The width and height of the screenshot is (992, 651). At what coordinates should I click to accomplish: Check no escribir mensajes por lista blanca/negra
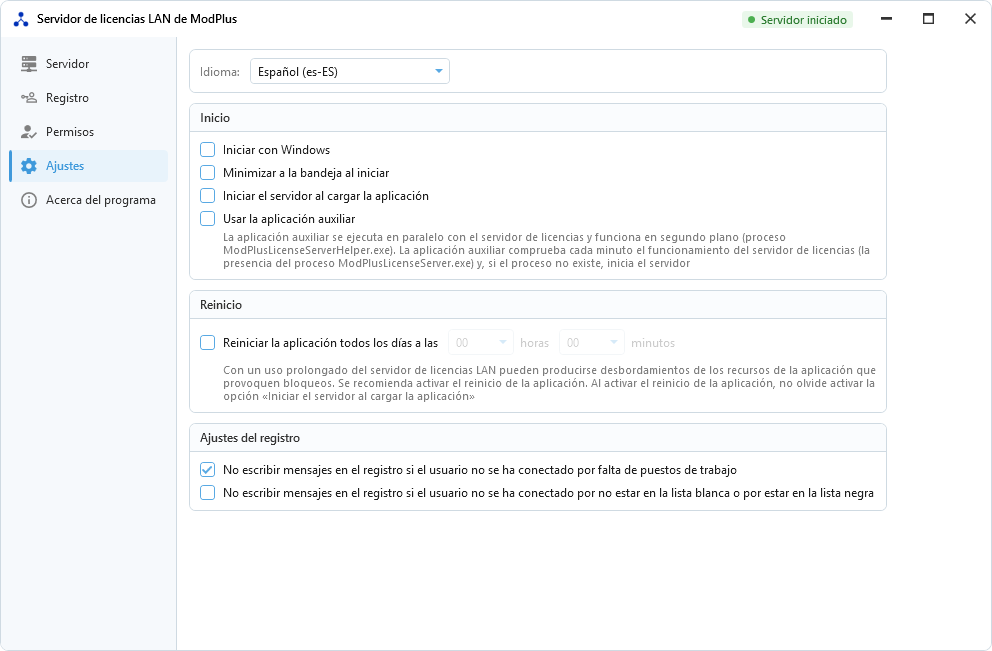208,493
